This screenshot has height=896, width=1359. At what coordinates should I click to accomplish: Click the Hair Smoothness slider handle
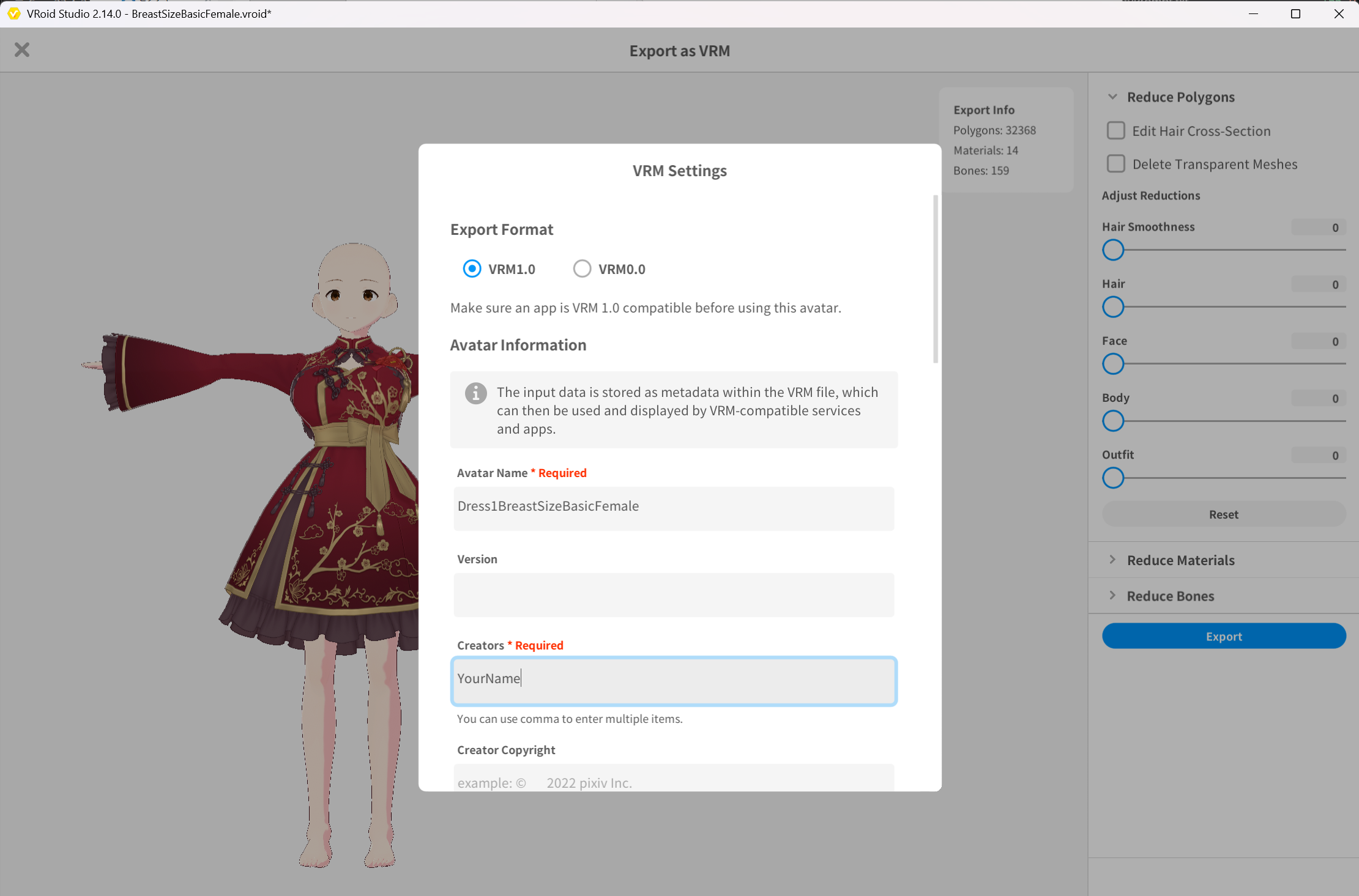1113,250
